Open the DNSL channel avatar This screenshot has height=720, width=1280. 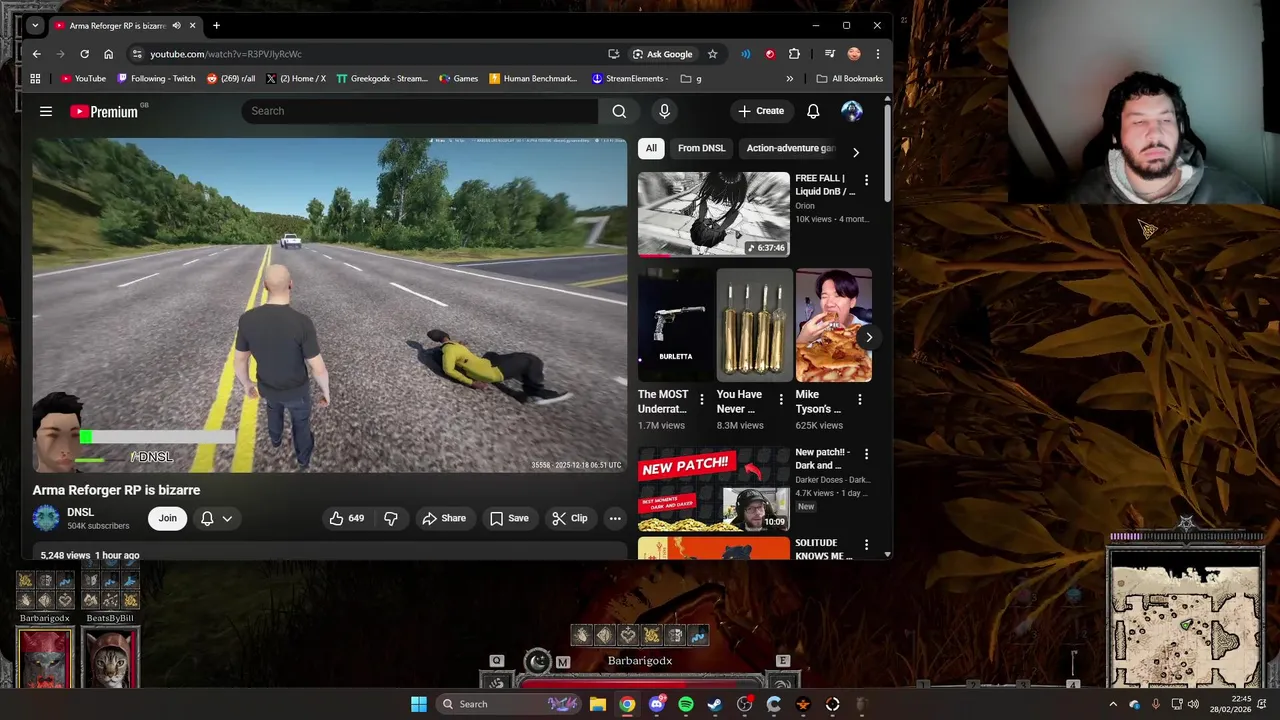[x=46, y=518]
